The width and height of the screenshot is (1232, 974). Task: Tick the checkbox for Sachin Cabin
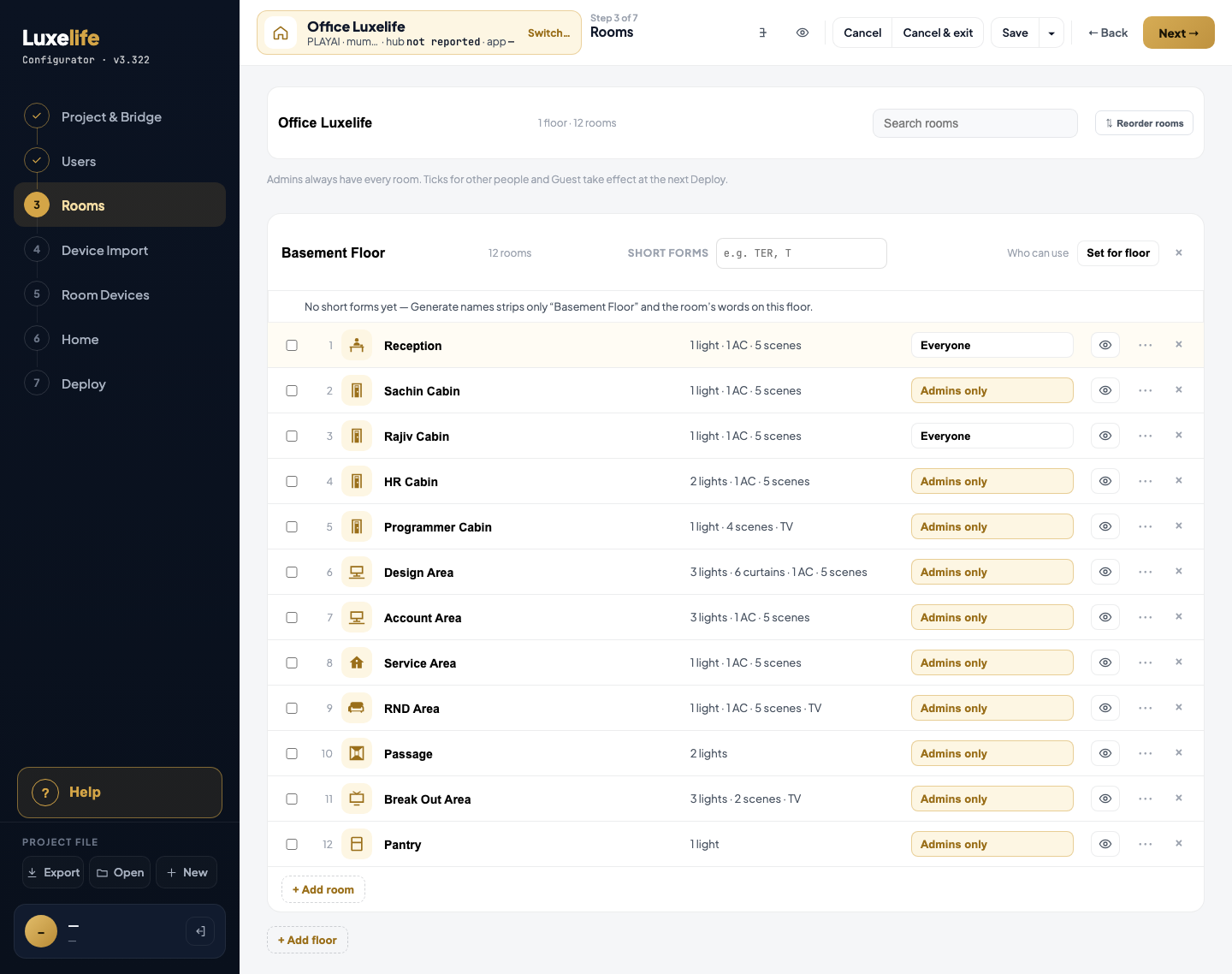pyautogui.click(x=292, y=390)
